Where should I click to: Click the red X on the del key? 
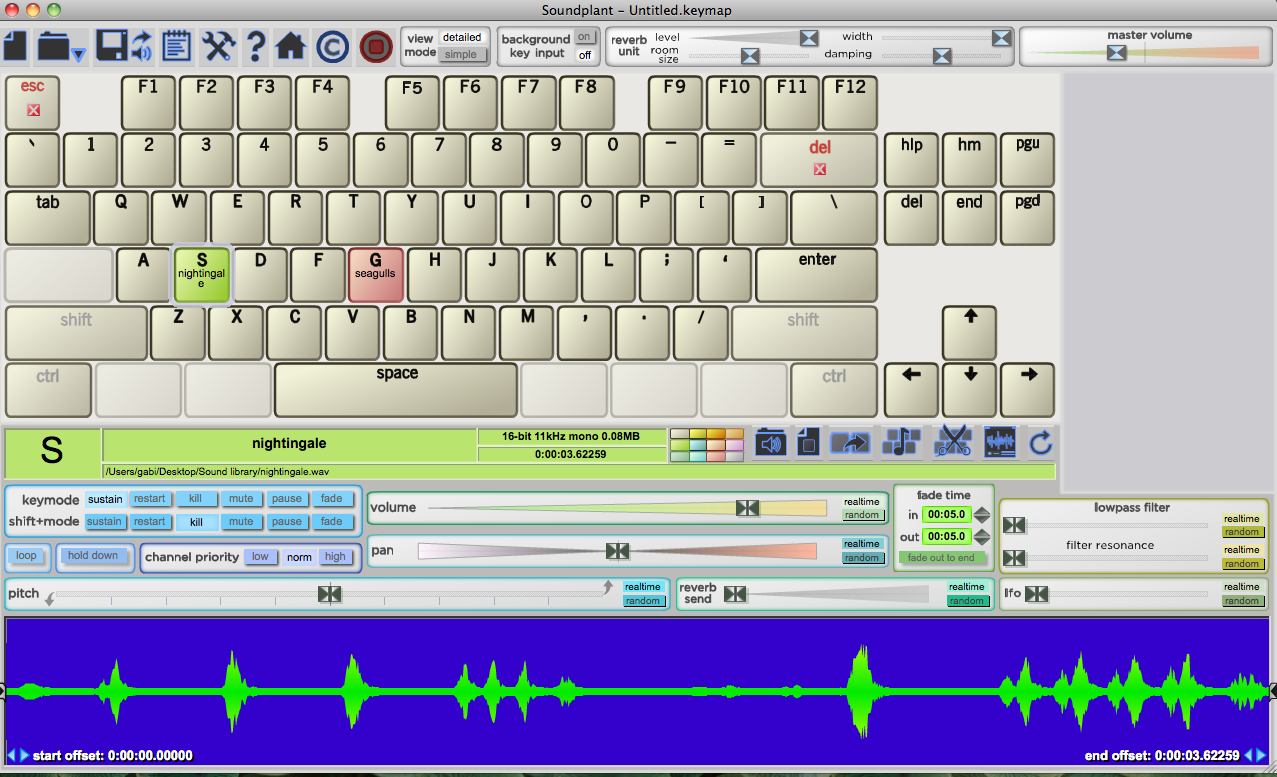coord(820,169)
